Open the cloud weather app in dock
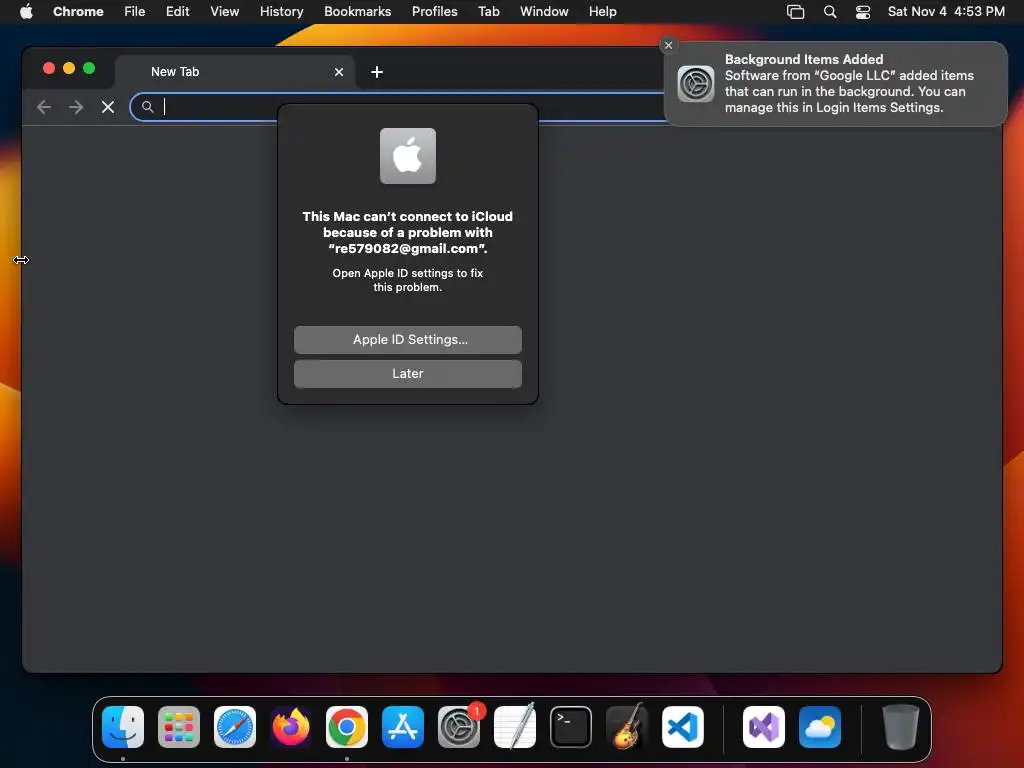The image size is (1024, 768). pyautogui.click(x=820, y=727)
